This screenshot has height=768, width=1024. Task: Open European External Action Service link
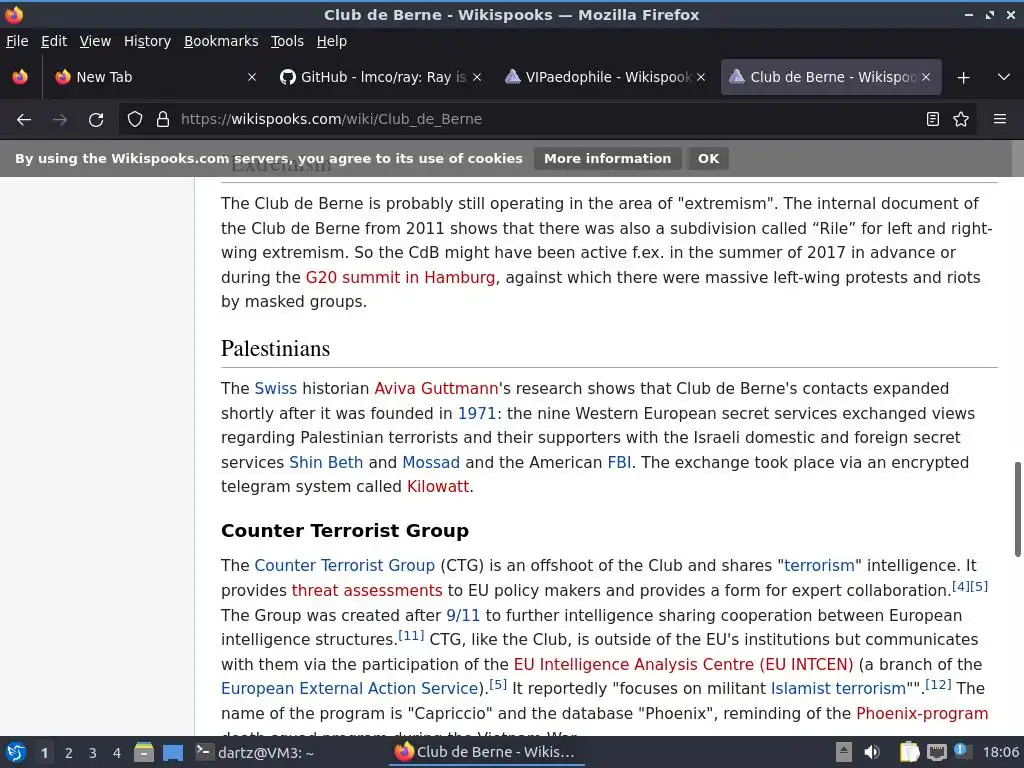pos(349,689)
